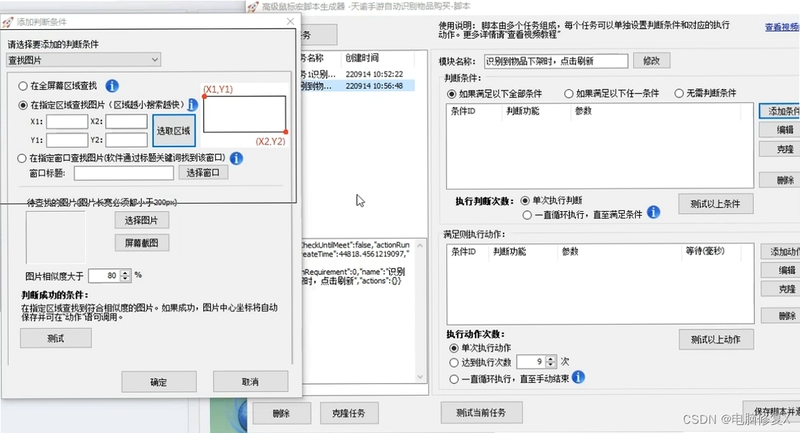The image size is (800, 433).
Task: Click 删除 button beside action list
Action: (x=781, y=316)
